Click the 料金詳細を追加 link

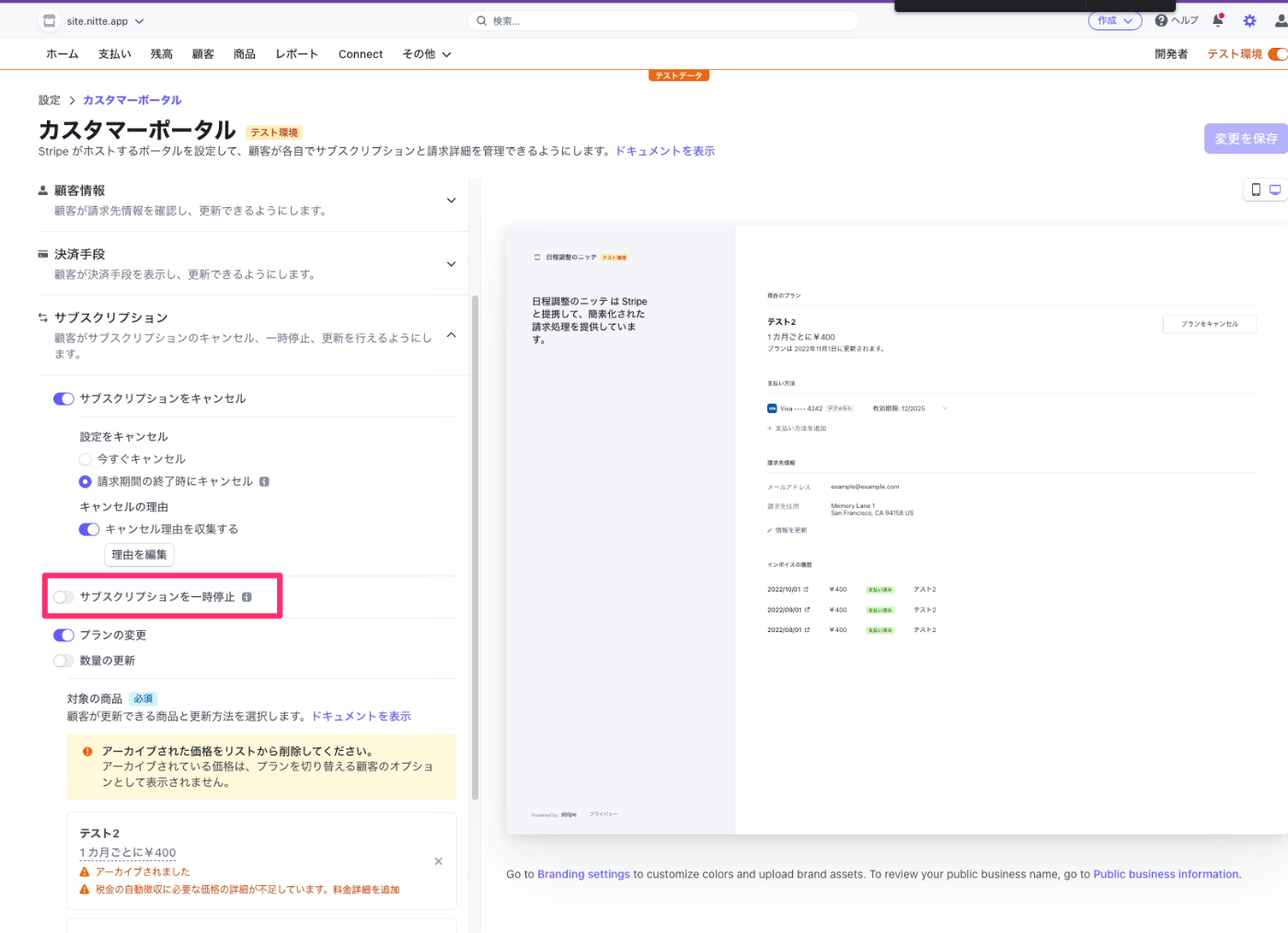366,890
